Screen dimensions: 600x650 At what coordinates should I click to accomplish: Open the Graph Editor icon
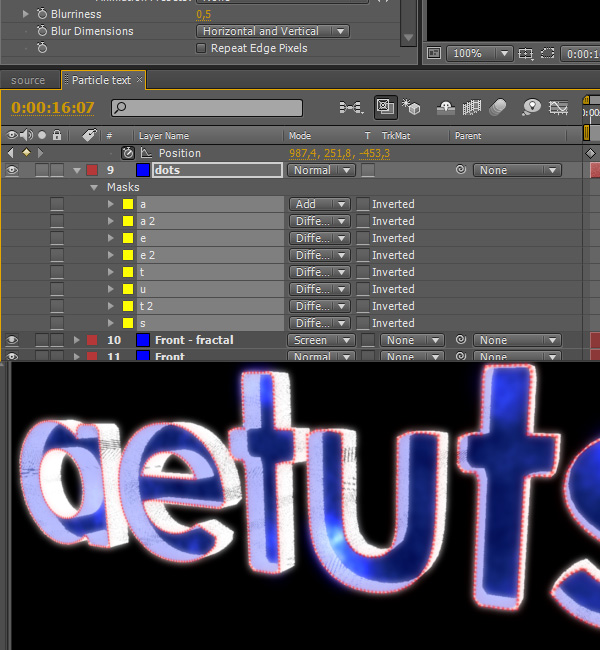click(x=558, y=108)
